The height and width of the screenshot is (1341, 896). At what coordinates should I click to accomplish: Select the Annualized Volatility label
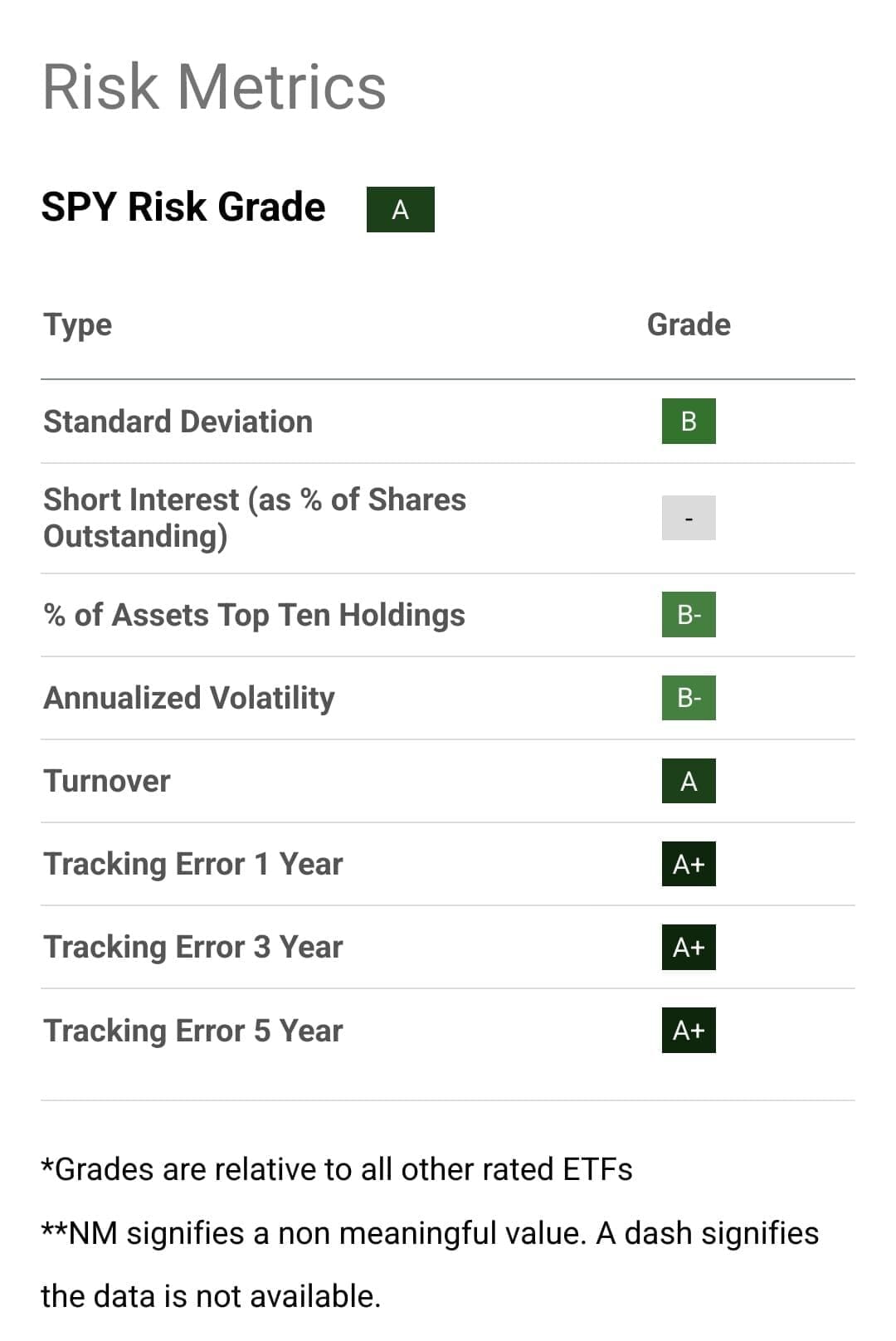click(x=189, y=698)
